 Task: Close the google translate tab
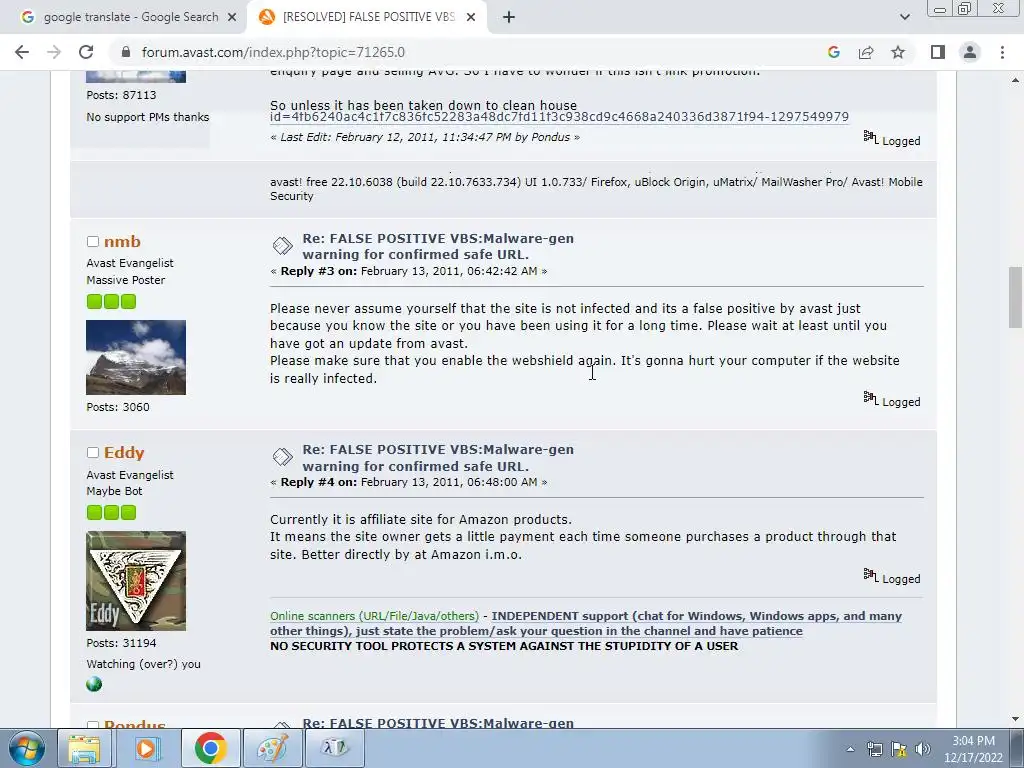click(232, 18)
